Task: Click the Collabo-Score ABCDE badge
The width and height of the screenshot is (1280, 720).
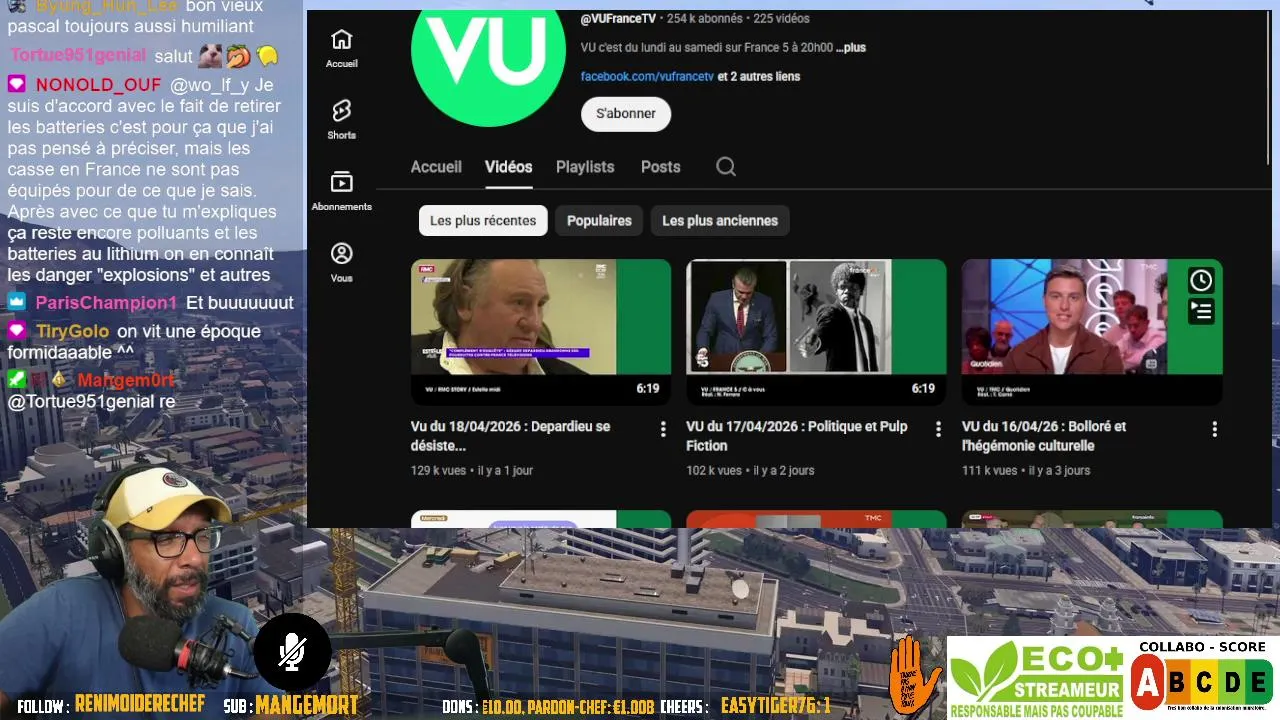Action: 1202,677
